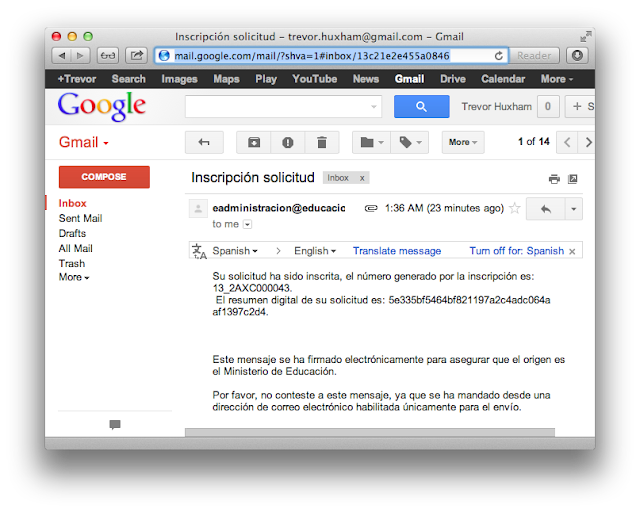
Task: Open Trash folder
Action: [72, 264]
